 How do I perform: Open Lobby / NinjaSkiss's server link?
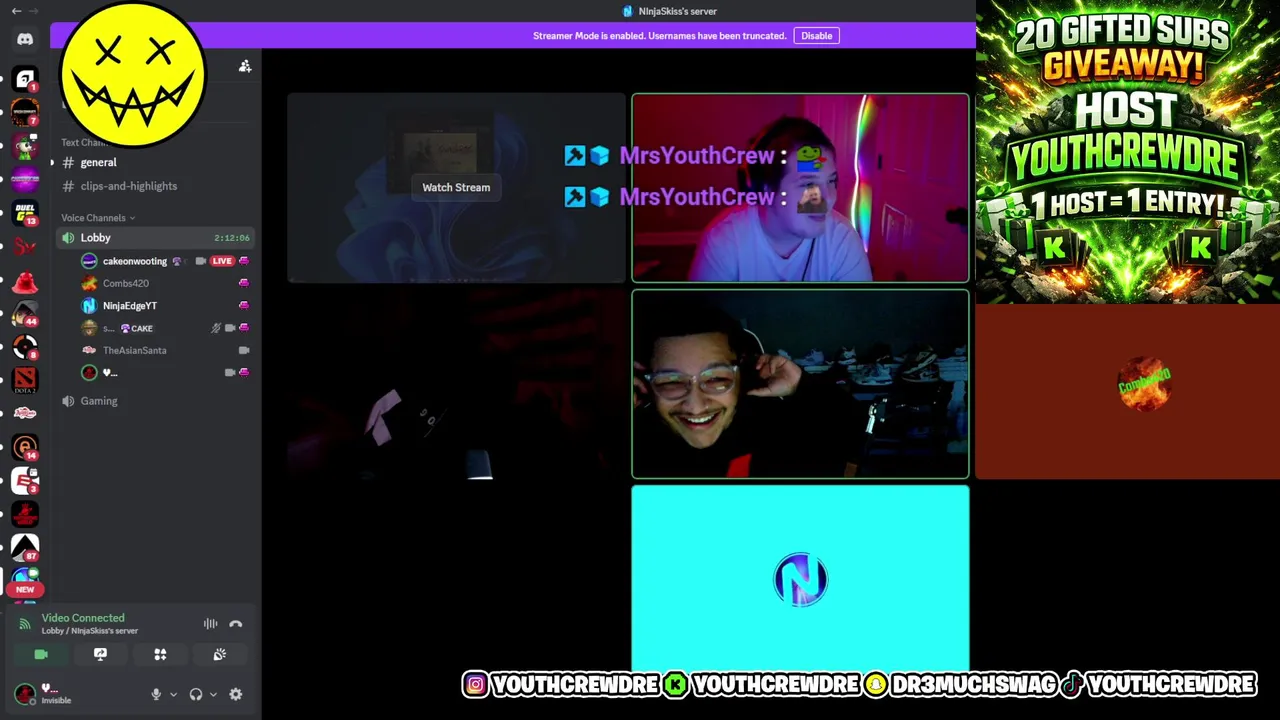click(90, 631)
